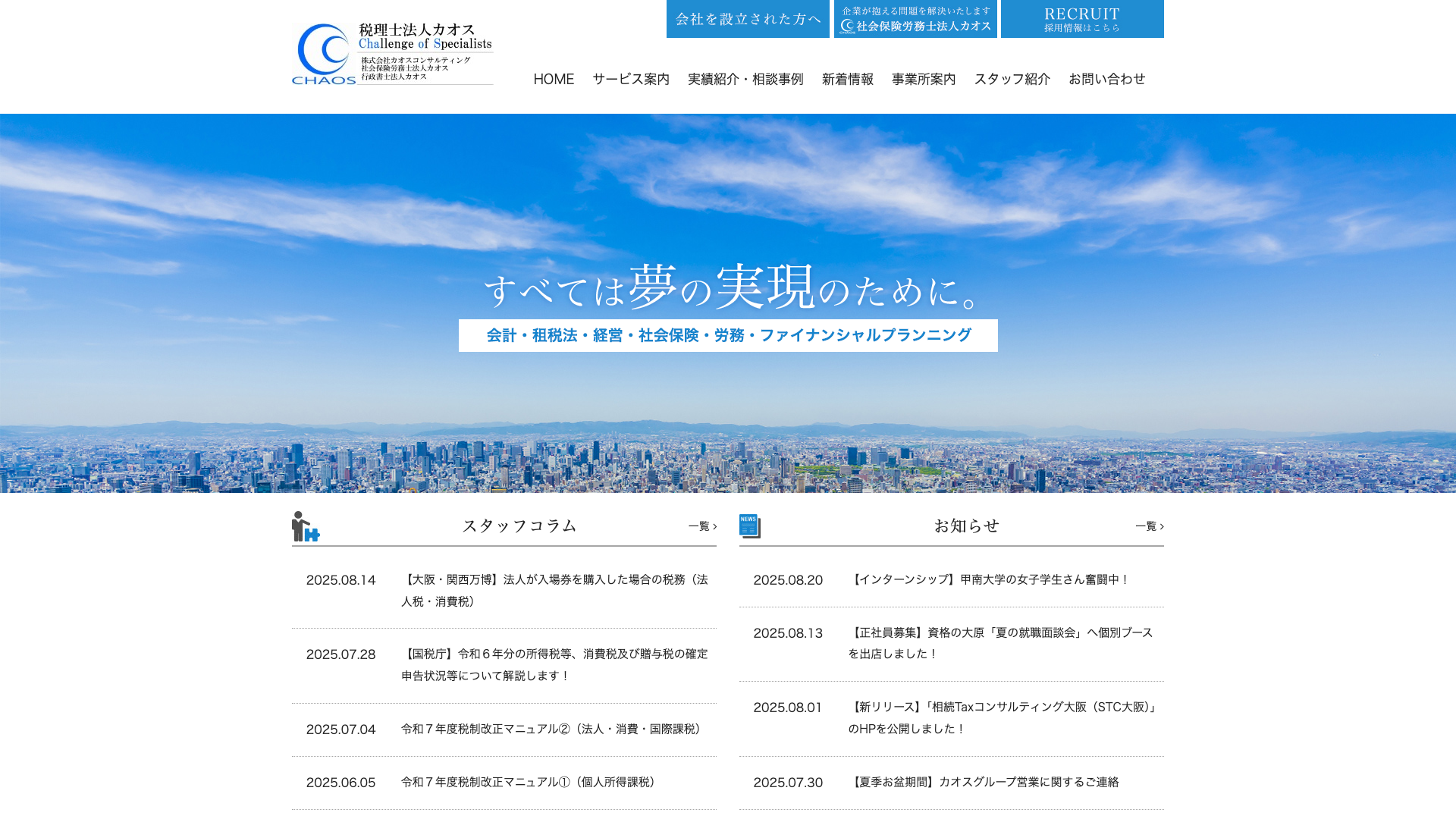The height and width of the screenshot is (819, 1456).
Task: Click the blue NEWS newspaper icon
Action: [x=749, y=526]
